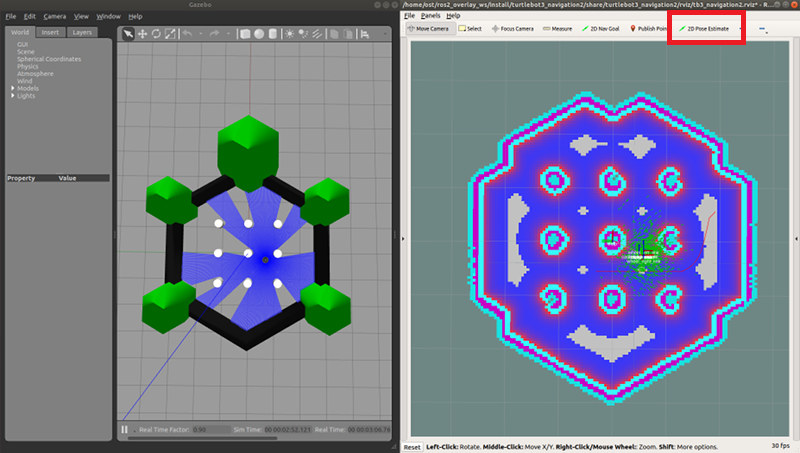Click the Gazebo bottom horizontal scrollbar

click(202, 438)
